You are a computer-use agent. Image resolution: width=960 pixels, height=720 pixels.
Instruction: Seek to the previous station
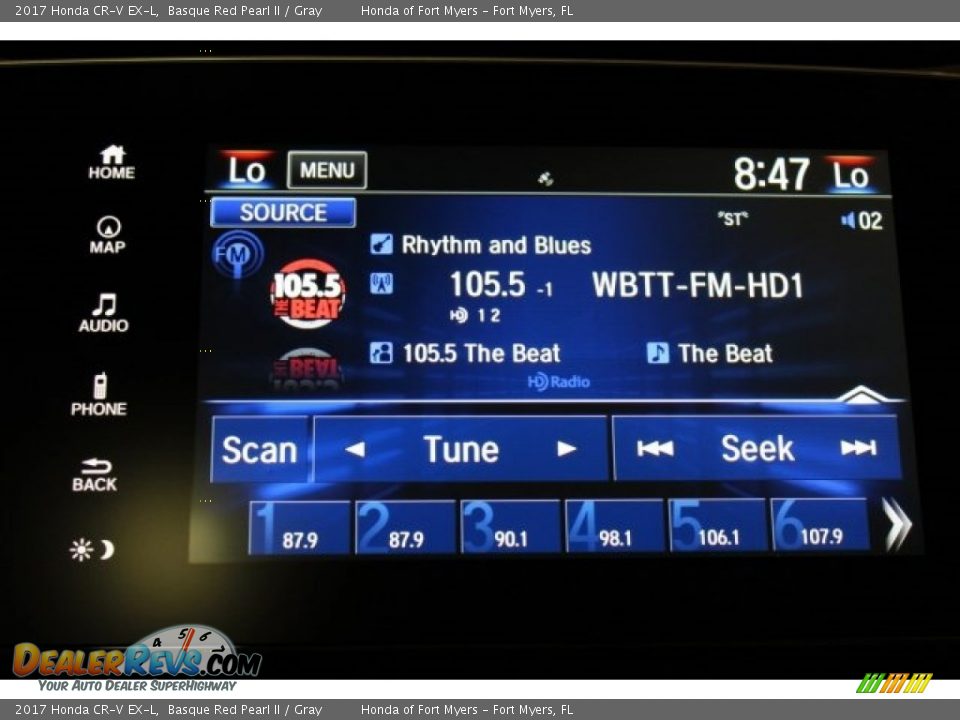coord(655,449)
